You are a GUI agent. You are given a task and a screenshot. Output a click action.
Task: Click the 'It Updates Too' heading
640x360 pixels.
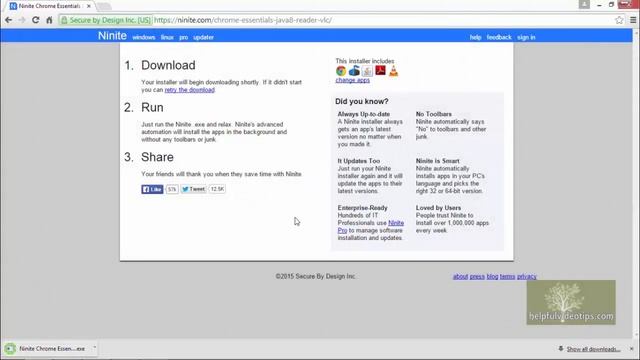358,161
